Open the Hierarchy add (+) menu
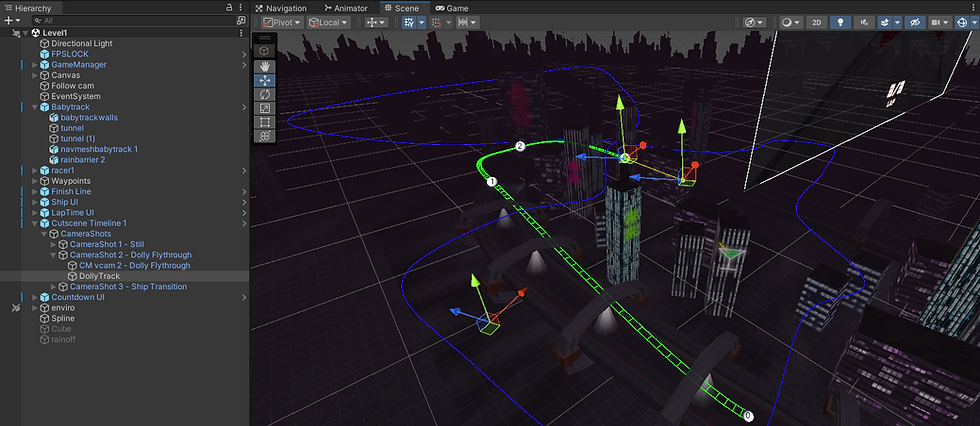 pyautogui.click(x=12, y=21)
